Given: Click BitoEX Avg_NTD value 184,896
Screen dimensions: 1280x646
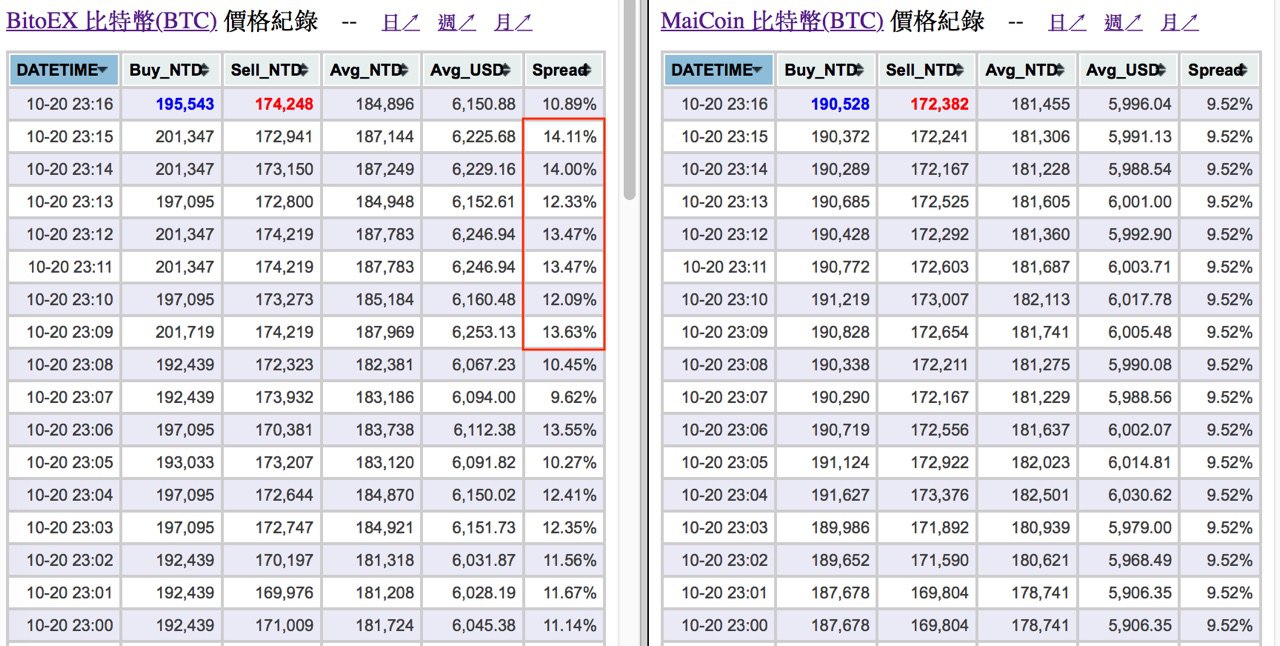Looking at the screenshot, I should click(385, 104).
